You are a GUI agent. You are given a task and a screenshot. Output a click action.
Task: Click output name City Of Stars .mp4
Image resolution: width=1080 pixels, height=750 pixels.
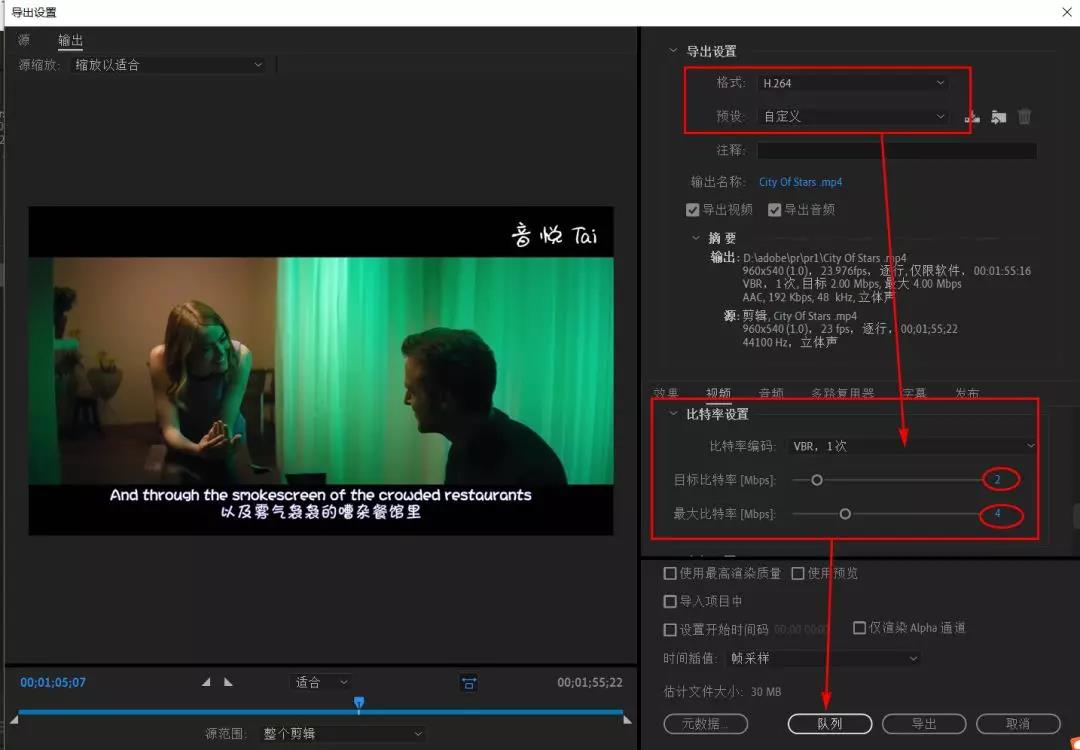point(800,182)
